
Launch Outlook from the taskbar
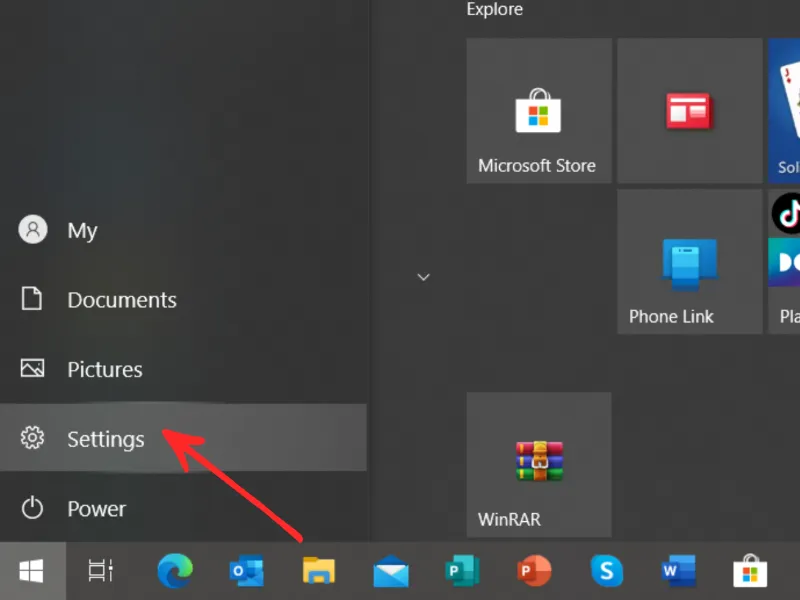pos(247,571)
